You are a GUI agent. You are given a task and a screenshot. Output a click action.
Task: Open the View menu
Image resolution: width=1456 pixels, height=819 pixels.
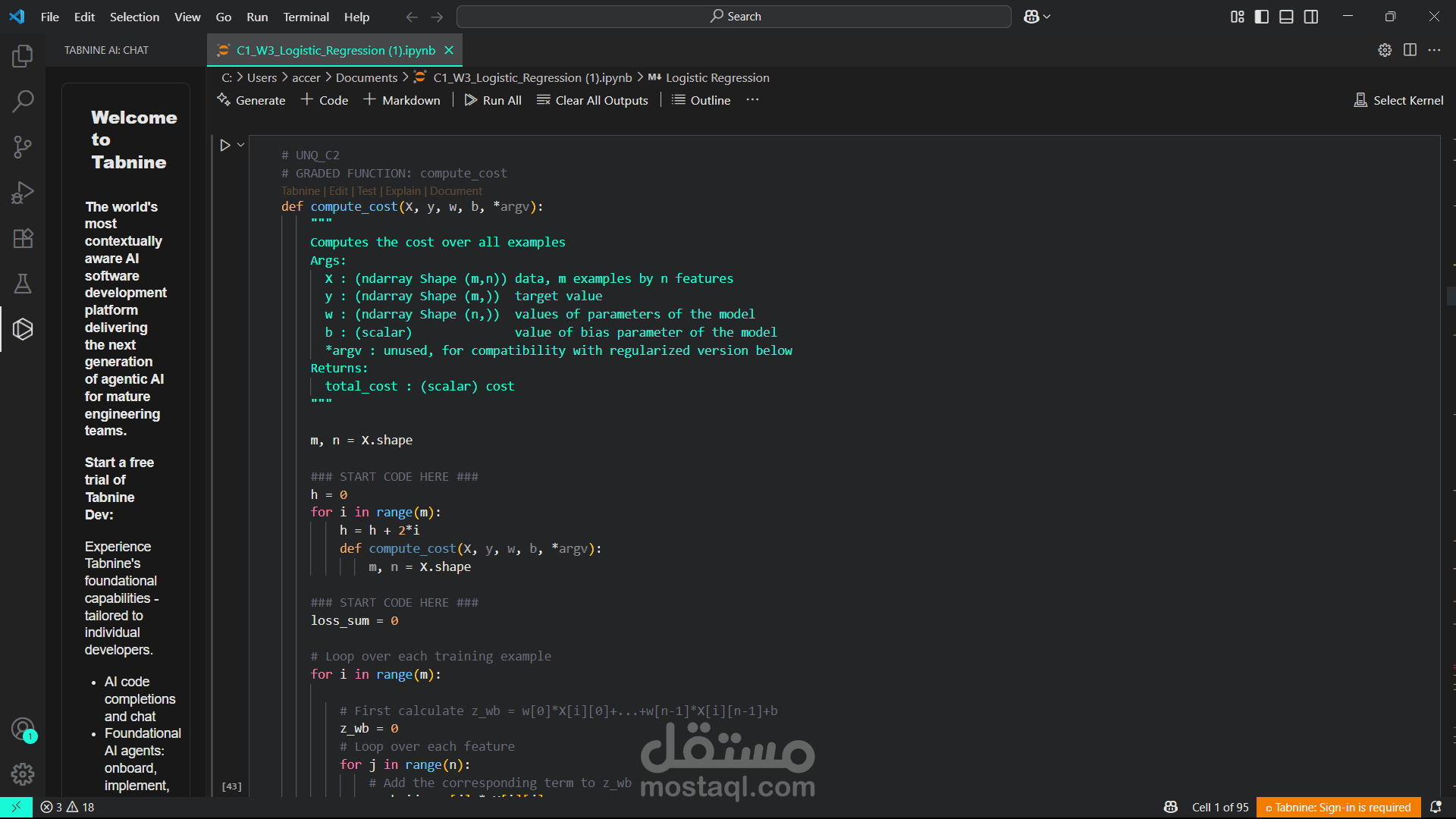pos(187,17)
